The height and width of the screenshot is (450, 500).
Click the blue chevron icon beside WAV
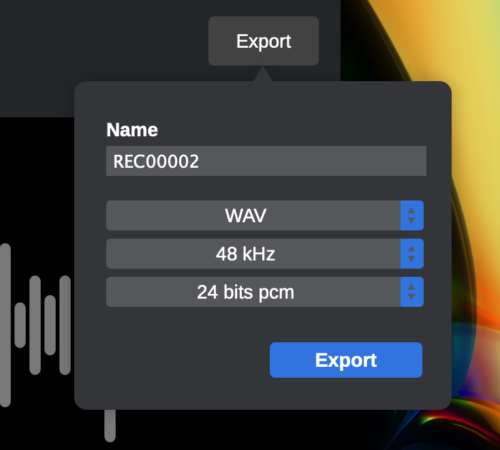[412, 215]
